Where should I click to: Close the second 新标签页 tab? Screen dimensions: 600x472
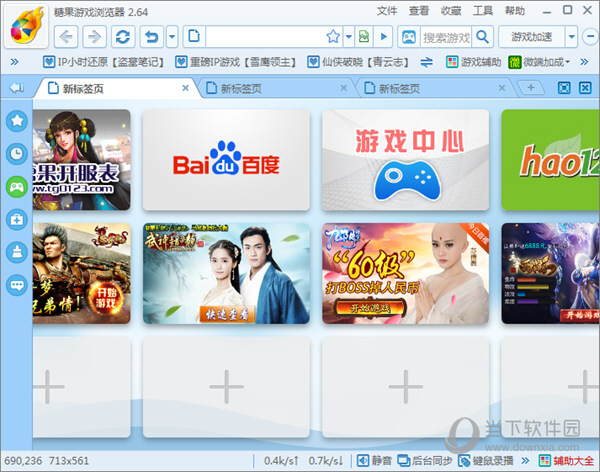(x=344, y=88)
